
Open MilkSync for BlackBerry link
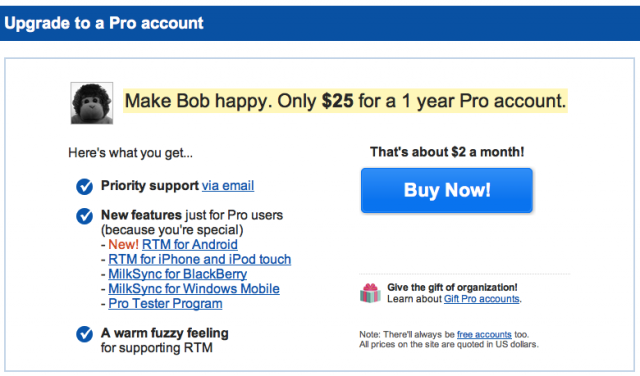(x=178, y=274)
